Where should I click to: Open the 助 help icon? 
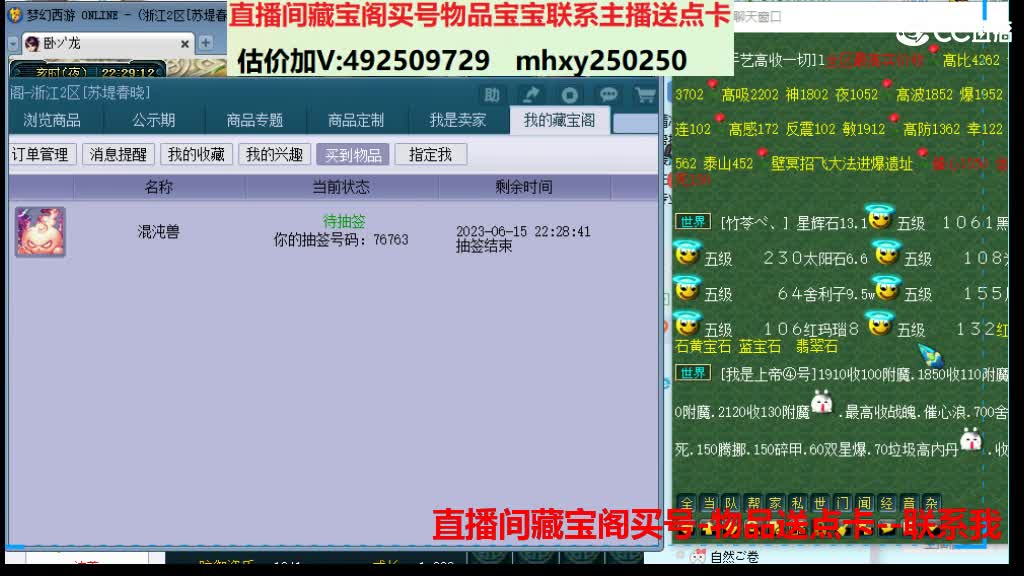(x=492, y=95)
